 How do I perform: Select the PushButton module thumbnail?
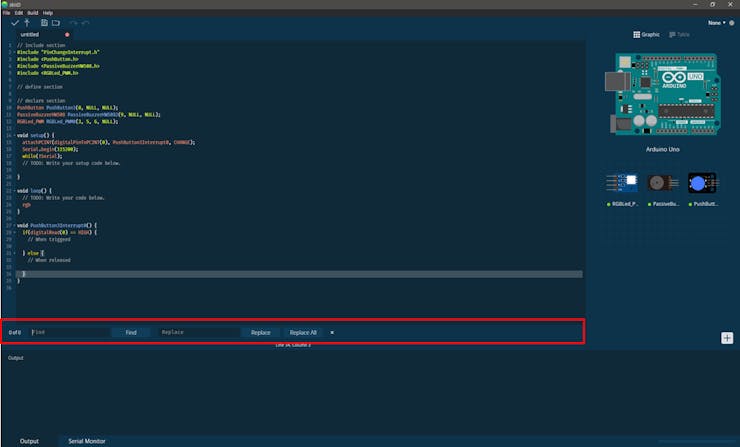[x=702, y=183]
